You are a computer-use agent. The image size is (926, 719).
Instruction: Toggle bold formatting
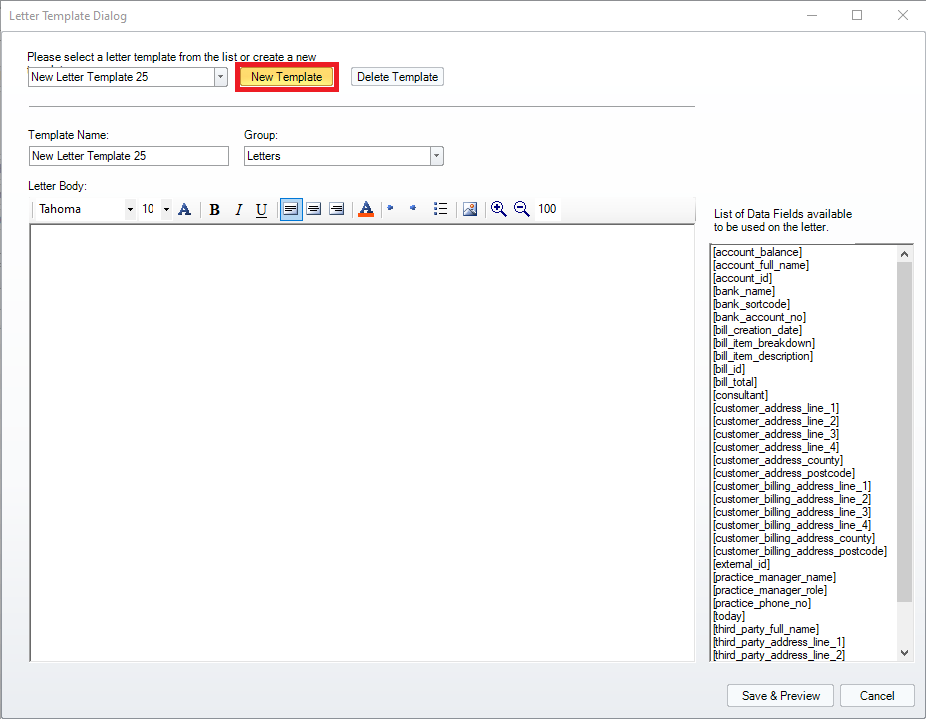214,210
